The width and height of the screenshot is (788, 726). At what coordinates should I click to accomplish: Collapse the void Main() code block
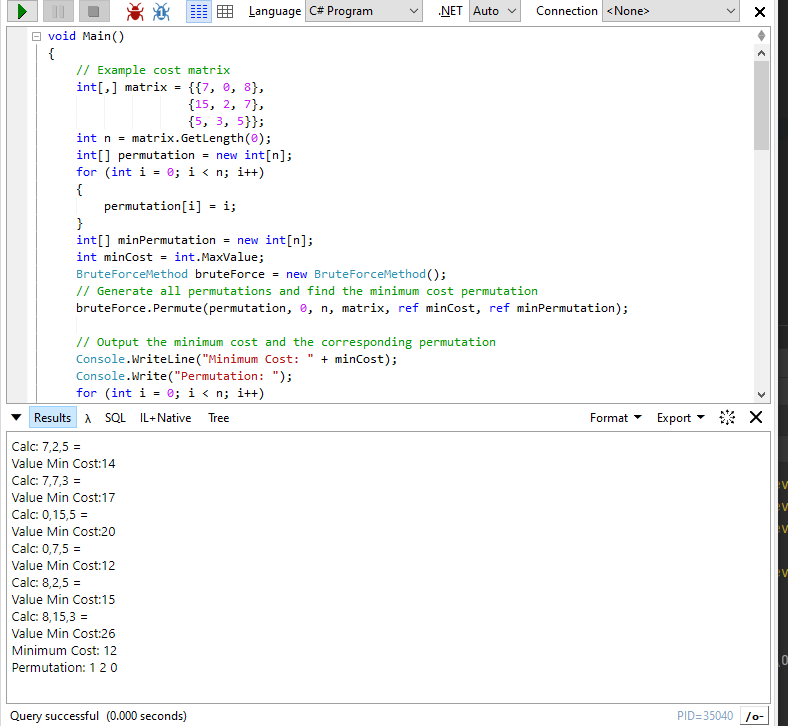[x=36, y=36]
